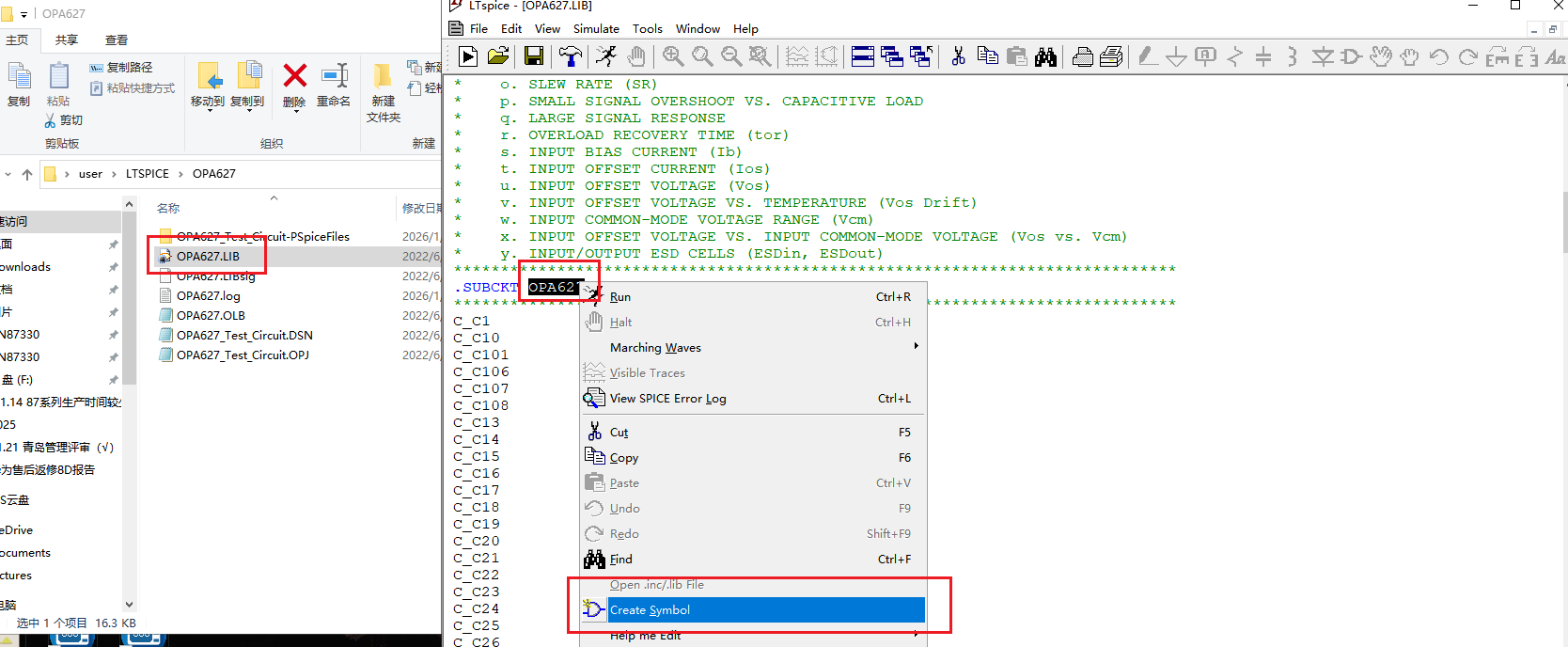Click the Paste clipboard toolbar icon
The width and height of the screenshot is (1568, 647).
click(x=1016, y=56)
